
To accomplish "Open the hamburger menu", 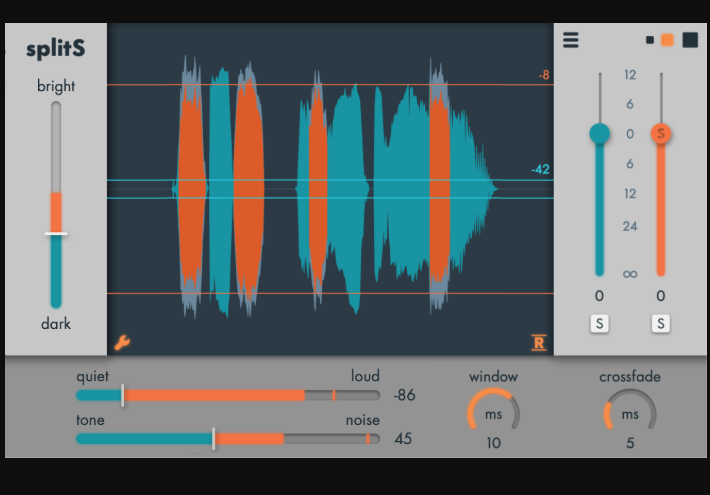I will [571, 40].
